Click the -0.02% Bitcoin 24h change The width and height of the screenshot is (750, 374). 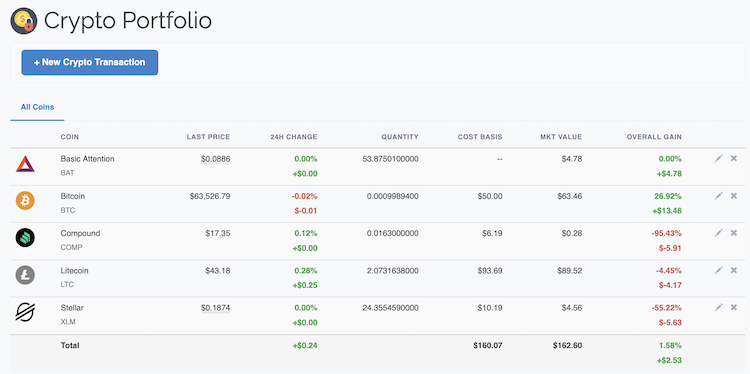[x=305, y=196]
